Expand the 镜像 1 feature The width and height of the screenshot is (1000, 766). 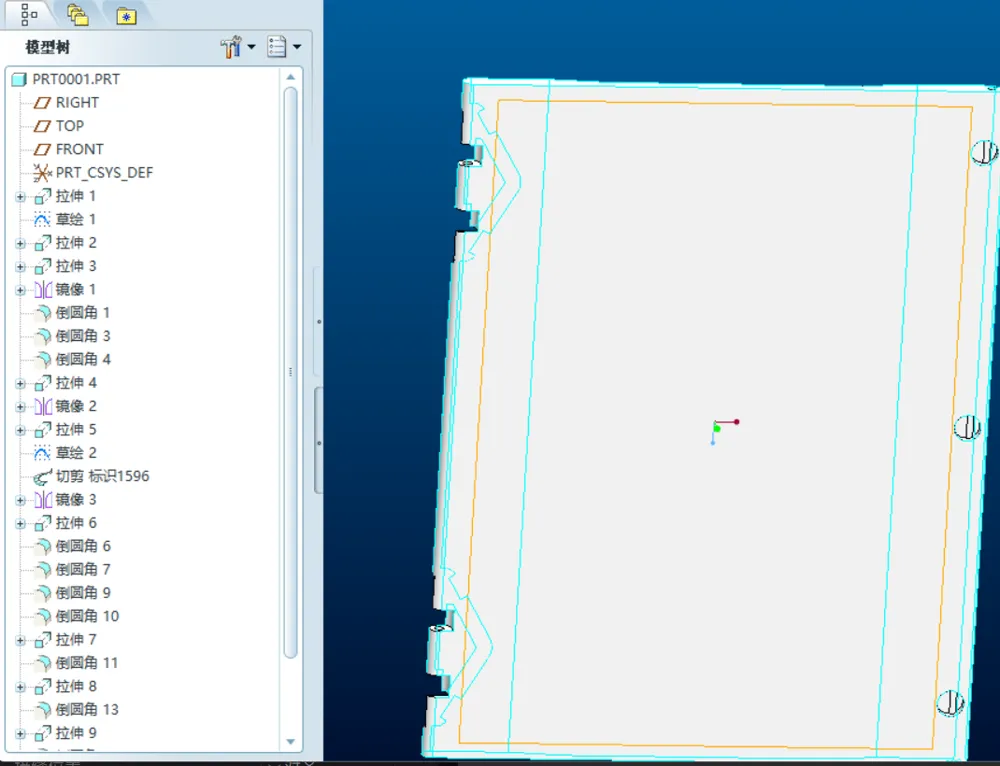[20, 290]
